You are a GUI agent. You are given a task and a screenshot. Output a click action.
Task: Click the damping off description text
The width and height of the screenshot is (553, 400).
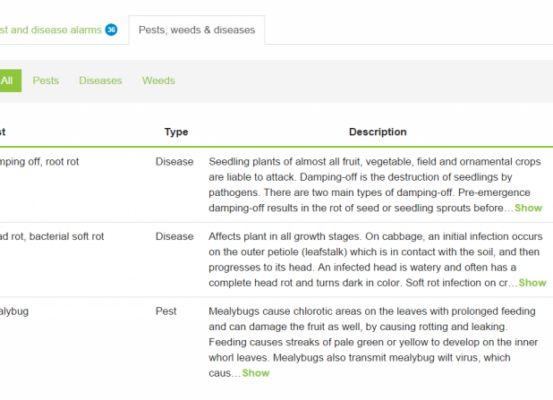tap(375, 184)
